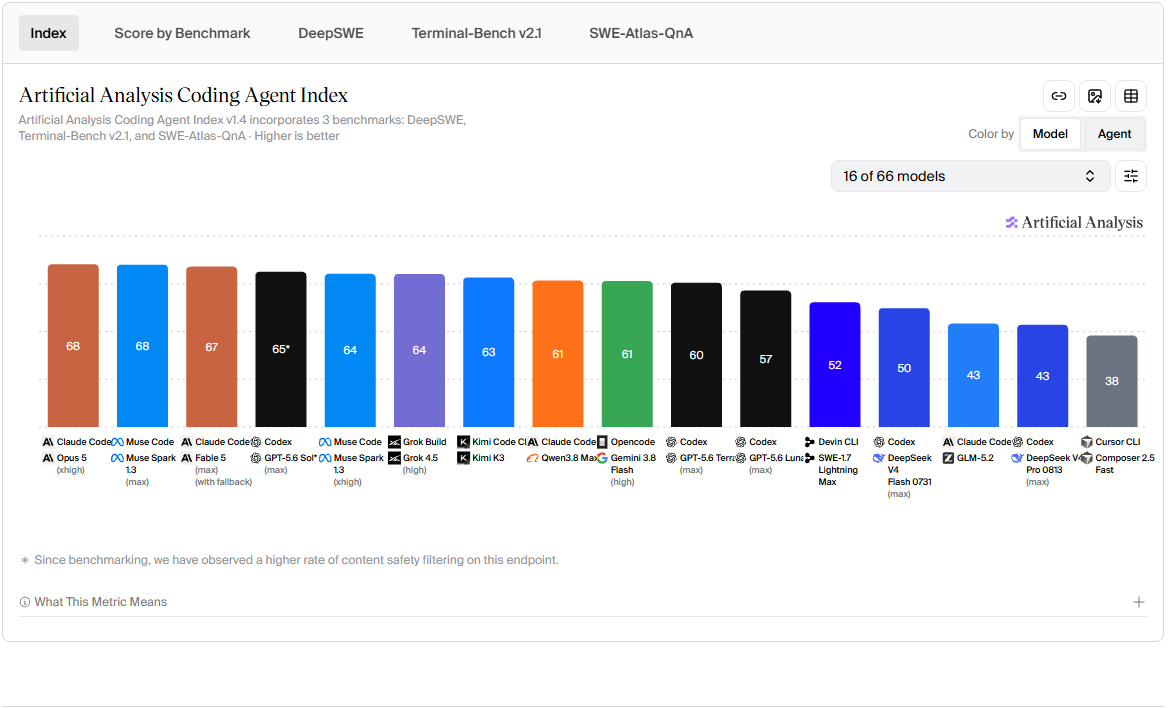Download chart as image icon
Image resolution: width=1168 pixels, height=708 pixels.
tap(1095, 96)
